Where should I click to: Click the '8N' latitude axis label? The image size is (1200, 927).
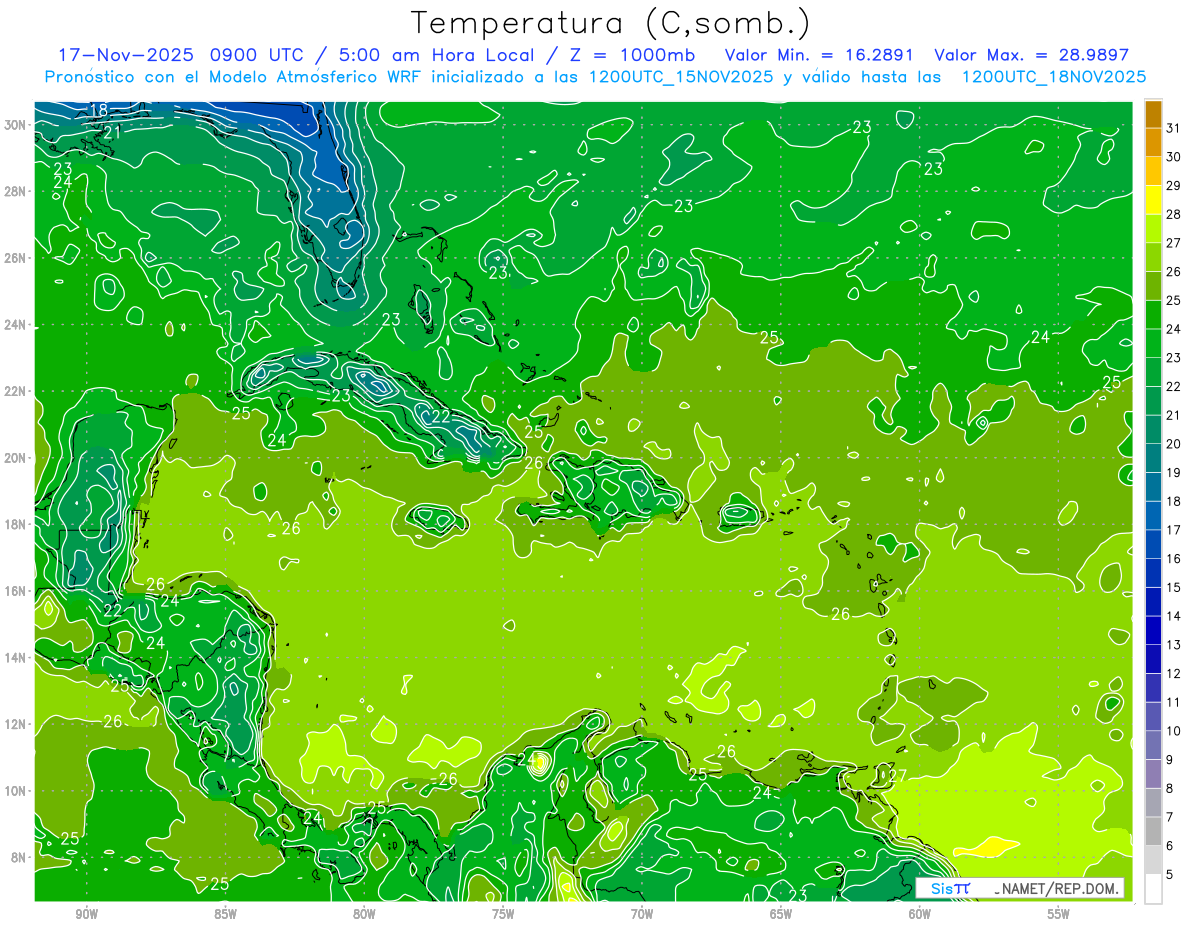tap(20, 857)
